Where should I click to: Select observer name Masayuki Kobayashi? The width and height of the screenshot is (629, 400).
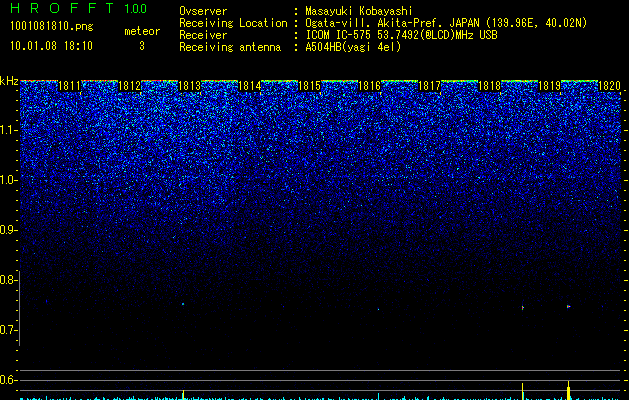point(359,11)
